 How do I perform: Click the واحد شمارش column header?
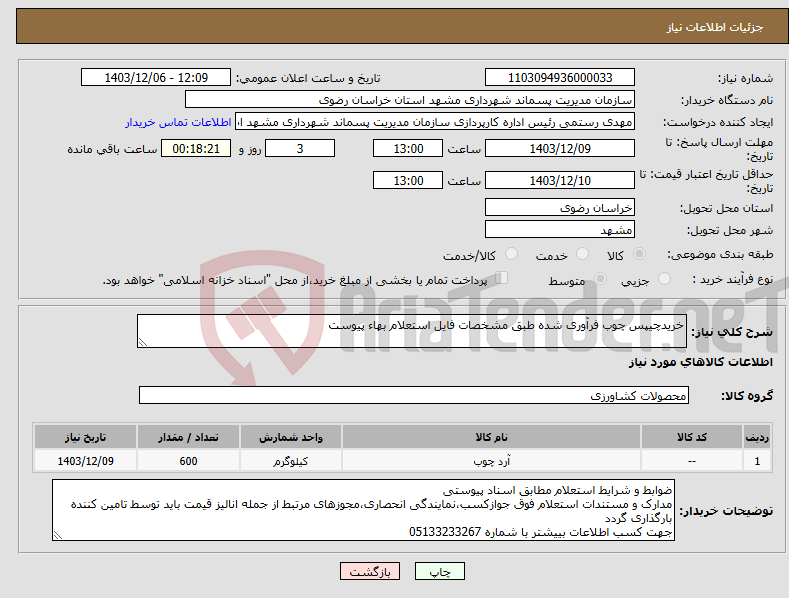tap(291, 437)
